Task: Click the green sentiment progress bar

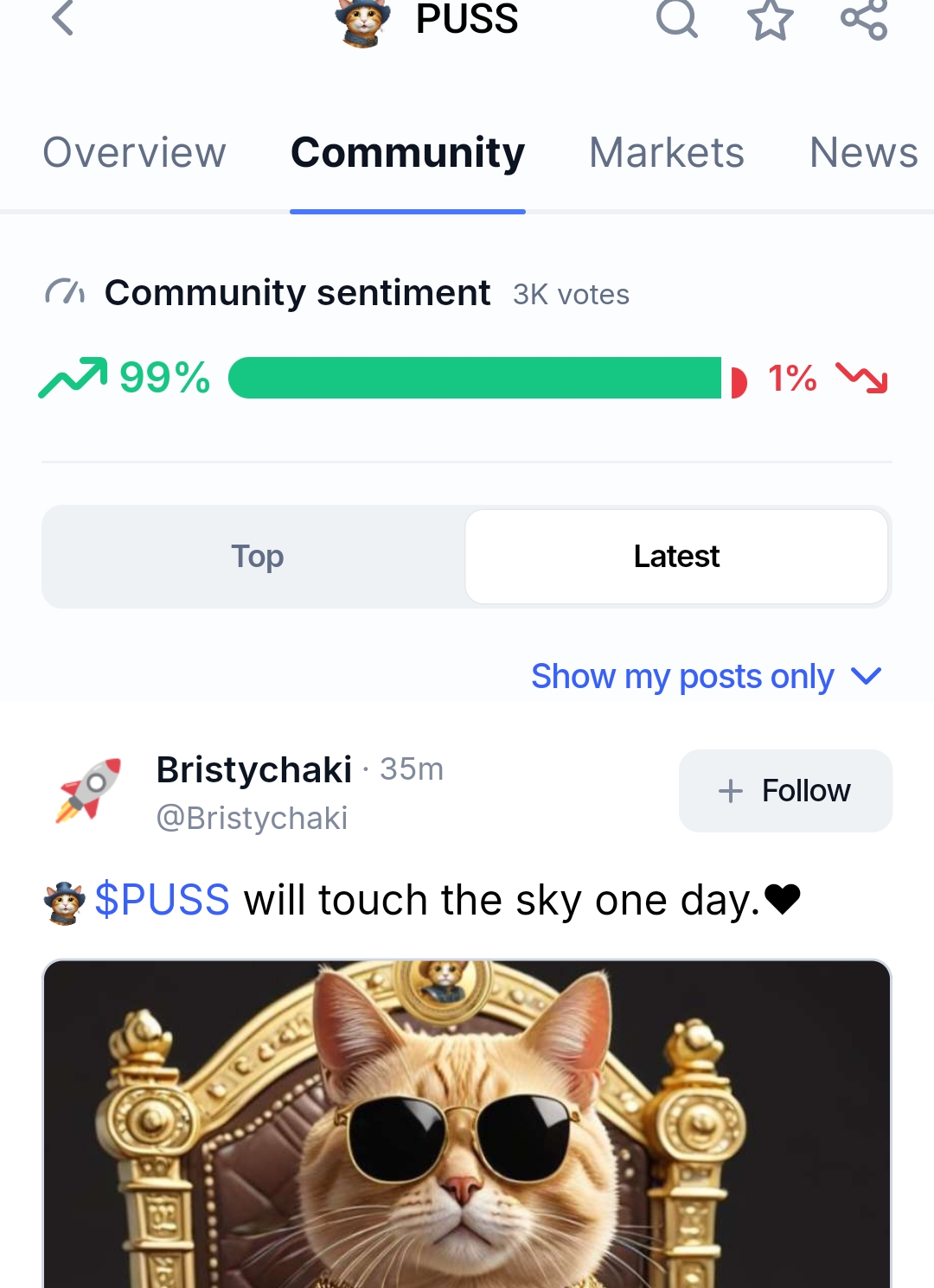Action: tap(474, 378)
